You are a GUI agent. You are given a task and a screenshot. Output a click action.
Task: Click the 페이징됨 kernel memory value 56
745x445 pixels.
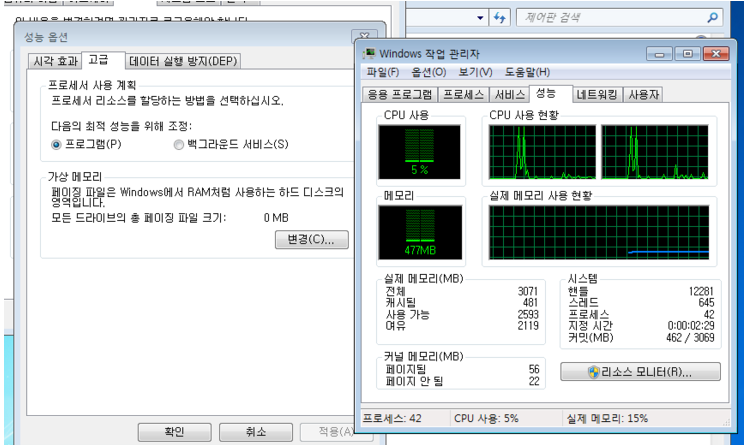(534, 369)
